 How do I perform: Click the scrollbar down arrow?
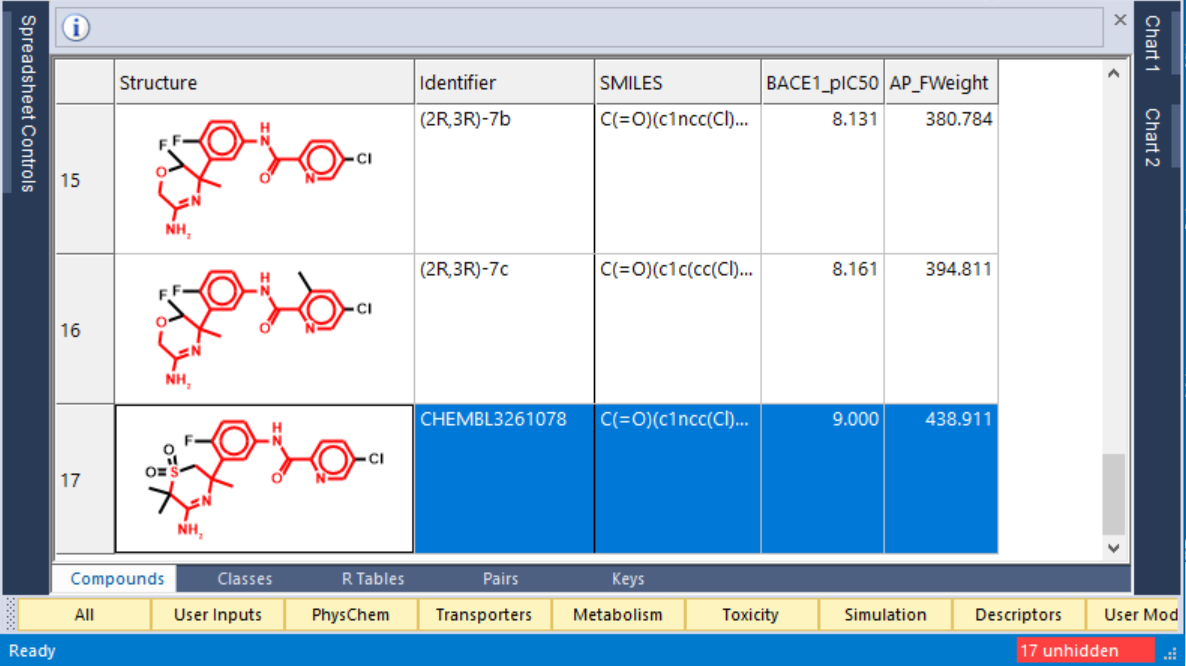[1113, 548]
